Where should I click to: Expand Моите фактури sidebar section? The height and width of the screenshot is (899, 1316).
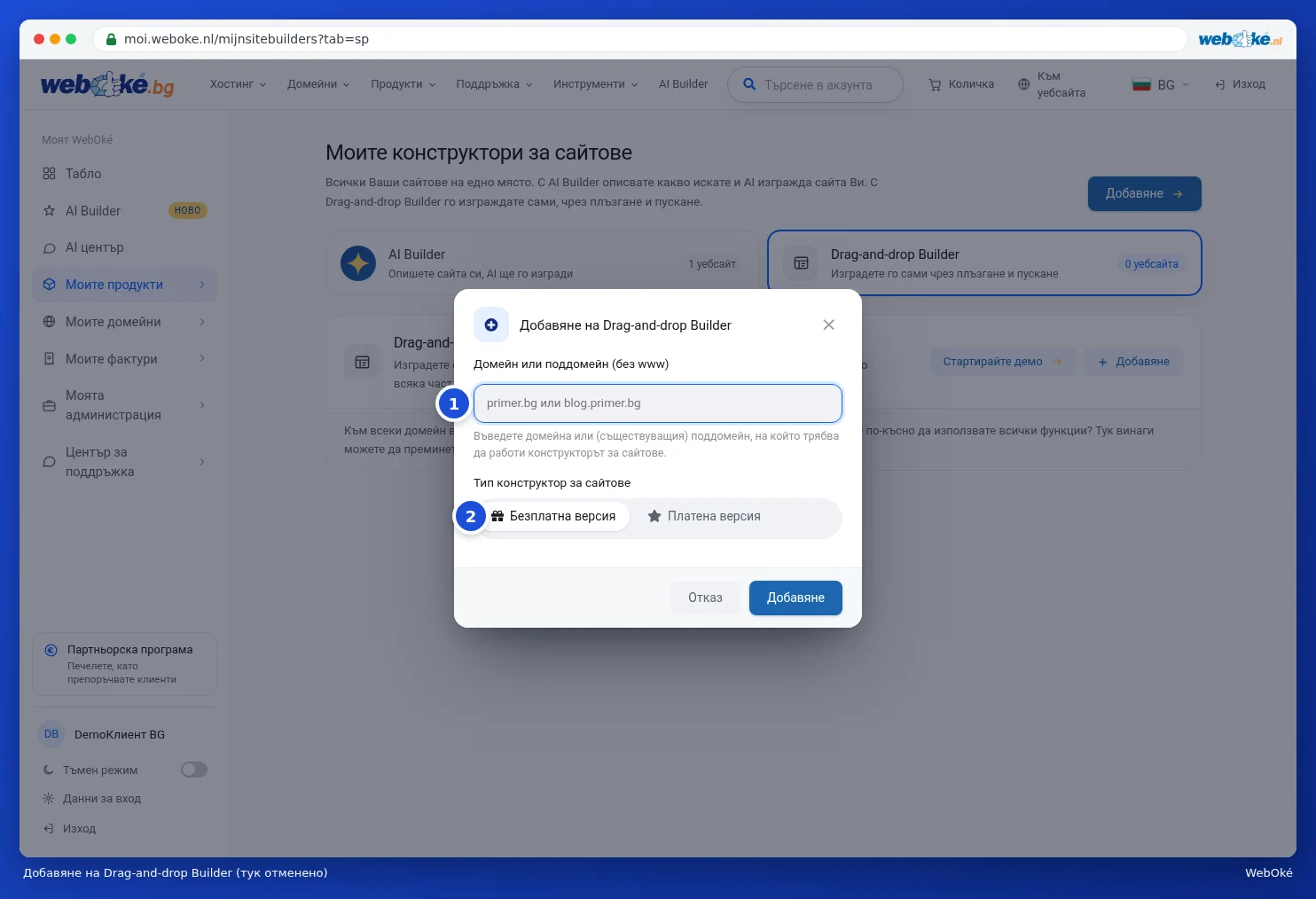click(124, 359)
